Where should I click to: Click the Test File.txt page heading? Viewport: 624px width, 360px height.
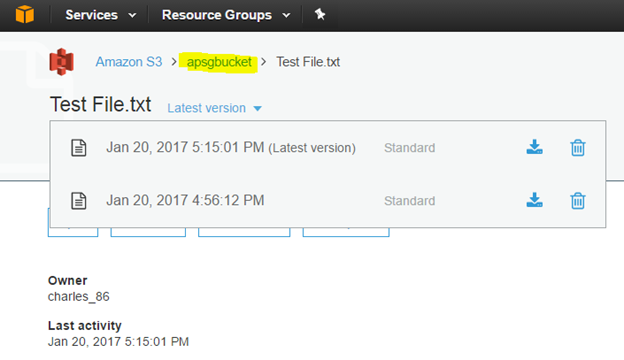(100, 104)
